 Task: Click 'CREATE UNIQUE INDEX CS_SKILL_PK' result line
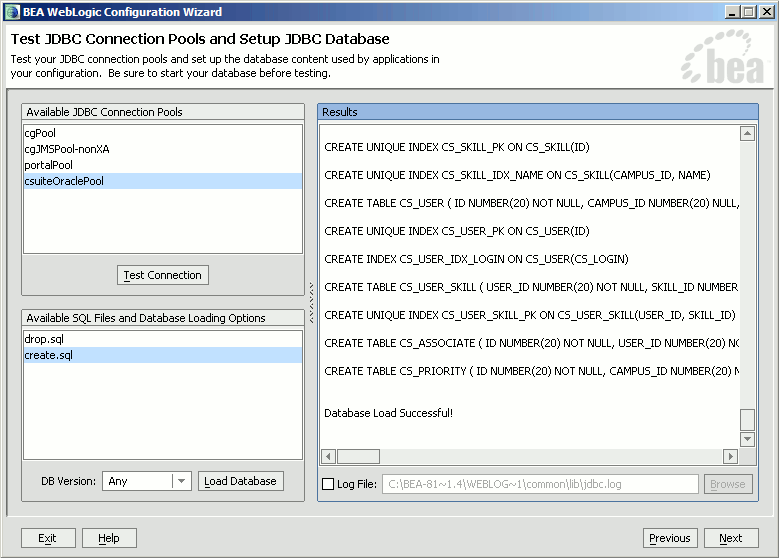457,147
